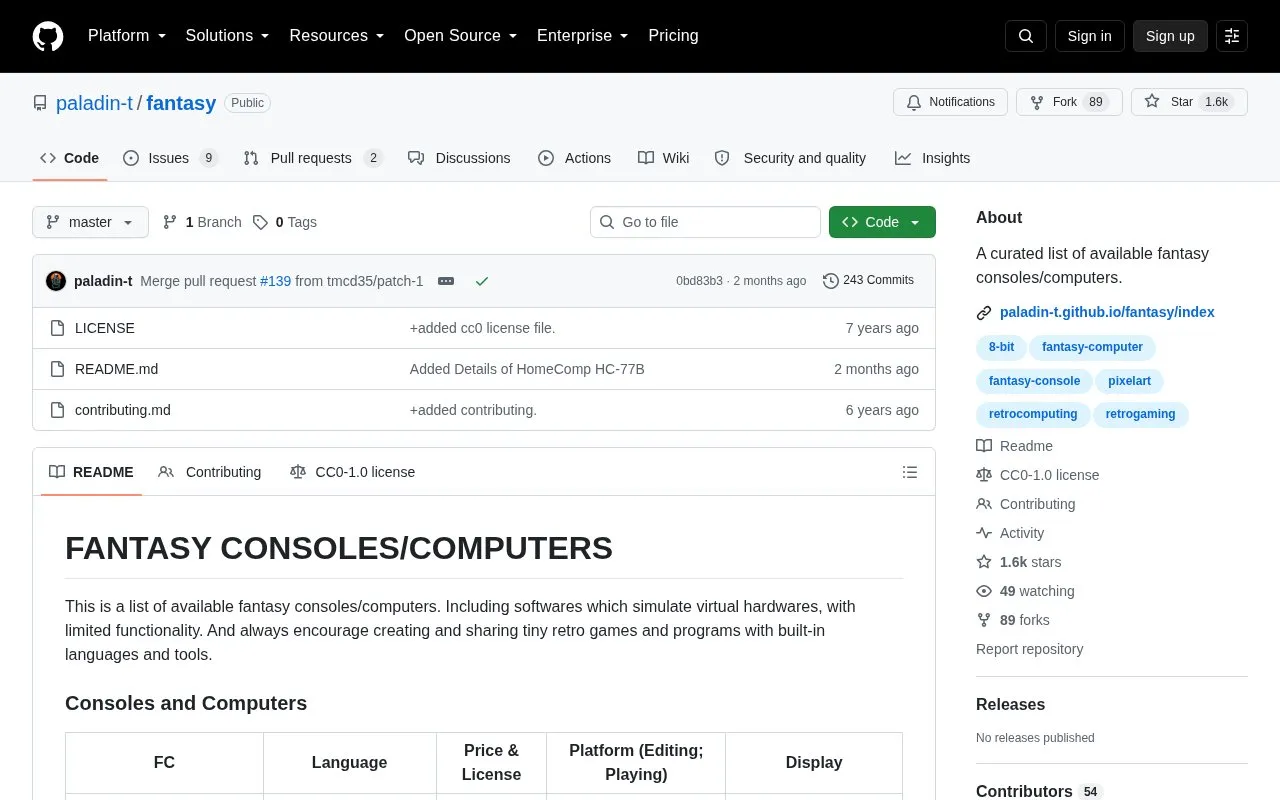
Task: Click the README.md file icon
Action: [58, 369]
